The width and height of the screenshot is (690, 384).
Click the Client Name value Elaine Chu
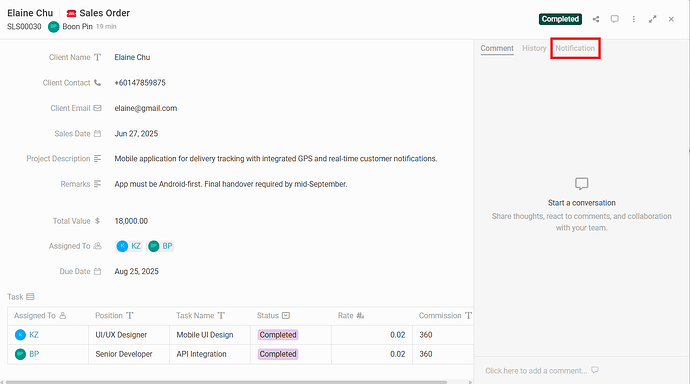coord(132,57)
